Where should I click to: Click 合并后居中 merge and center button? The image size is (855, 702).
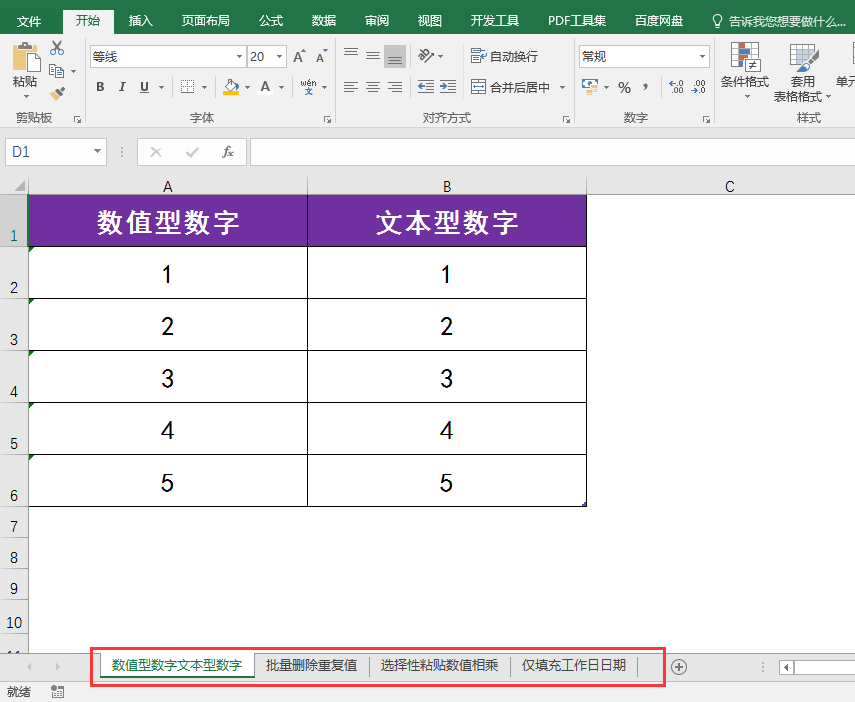pyautogui.click(x=510, y=87)
